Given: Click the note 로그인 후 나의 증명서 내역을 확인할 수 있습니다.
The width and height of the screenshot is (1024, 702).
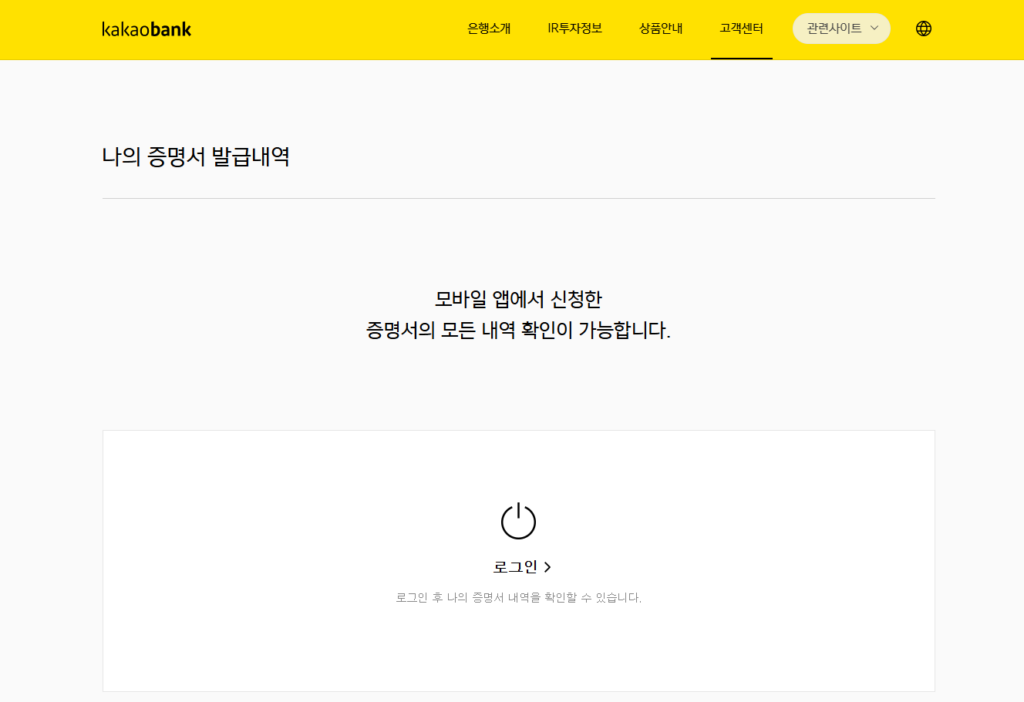Looking at the screenshot, I should pyautogui.click(x=519, y=598).
